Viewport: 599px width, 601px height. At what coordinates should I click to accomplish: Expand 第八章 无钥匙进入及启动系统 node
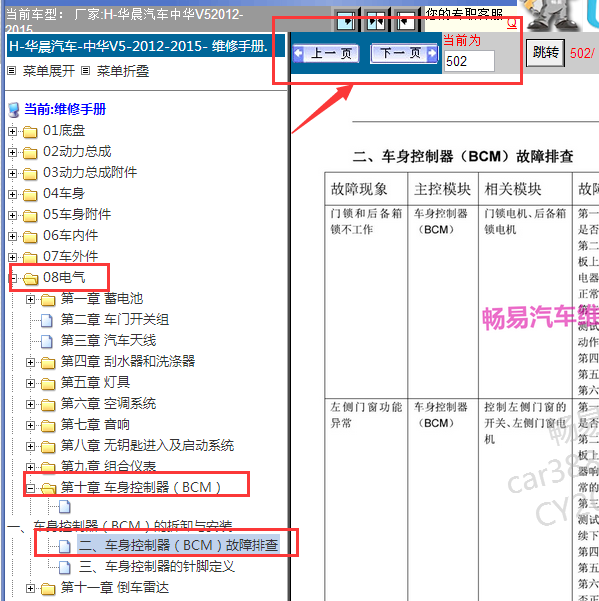pyautogui.click(x=30, y=446)
